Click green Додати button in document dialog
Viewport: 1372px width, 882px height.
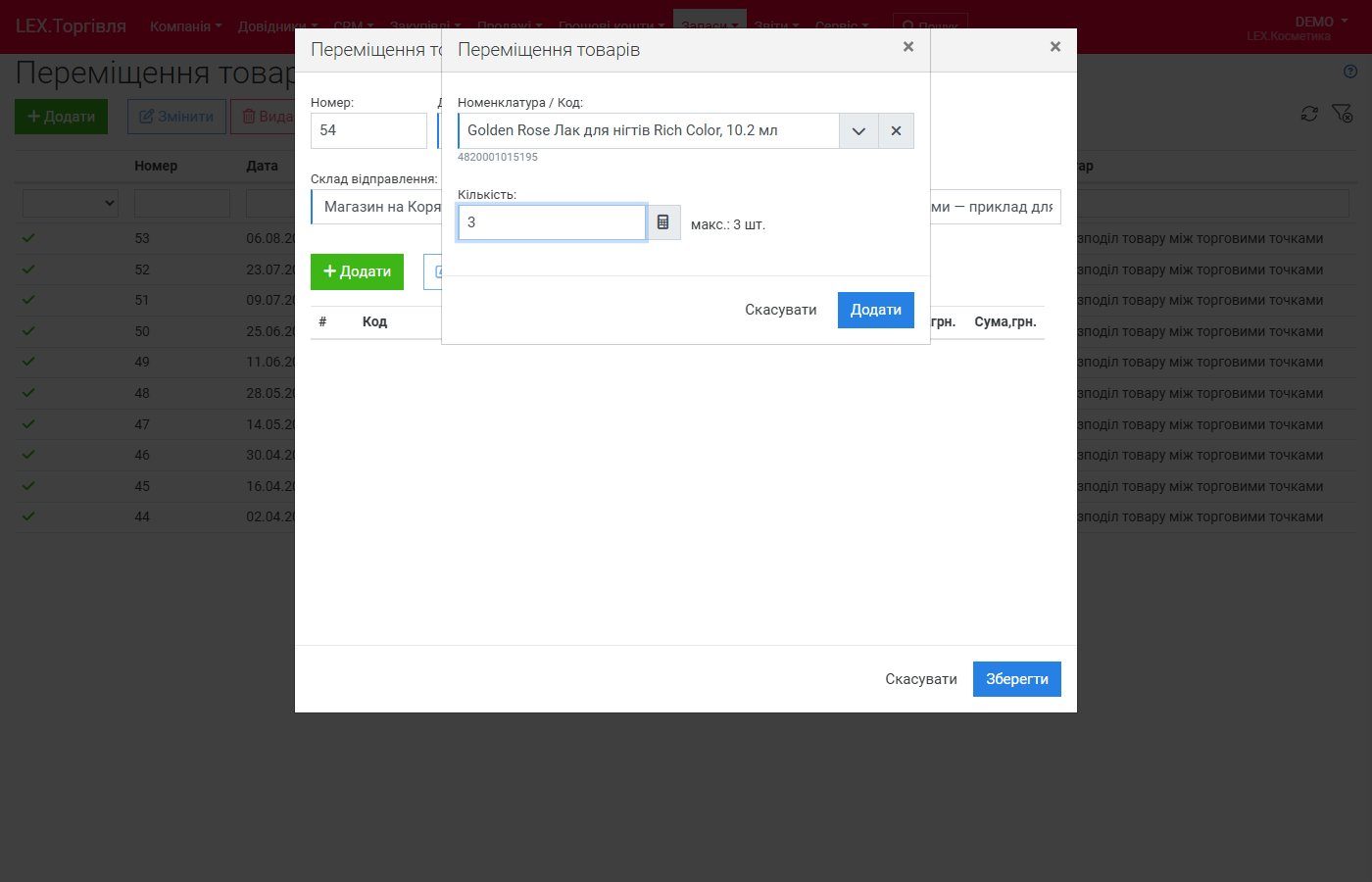point(357,271)
